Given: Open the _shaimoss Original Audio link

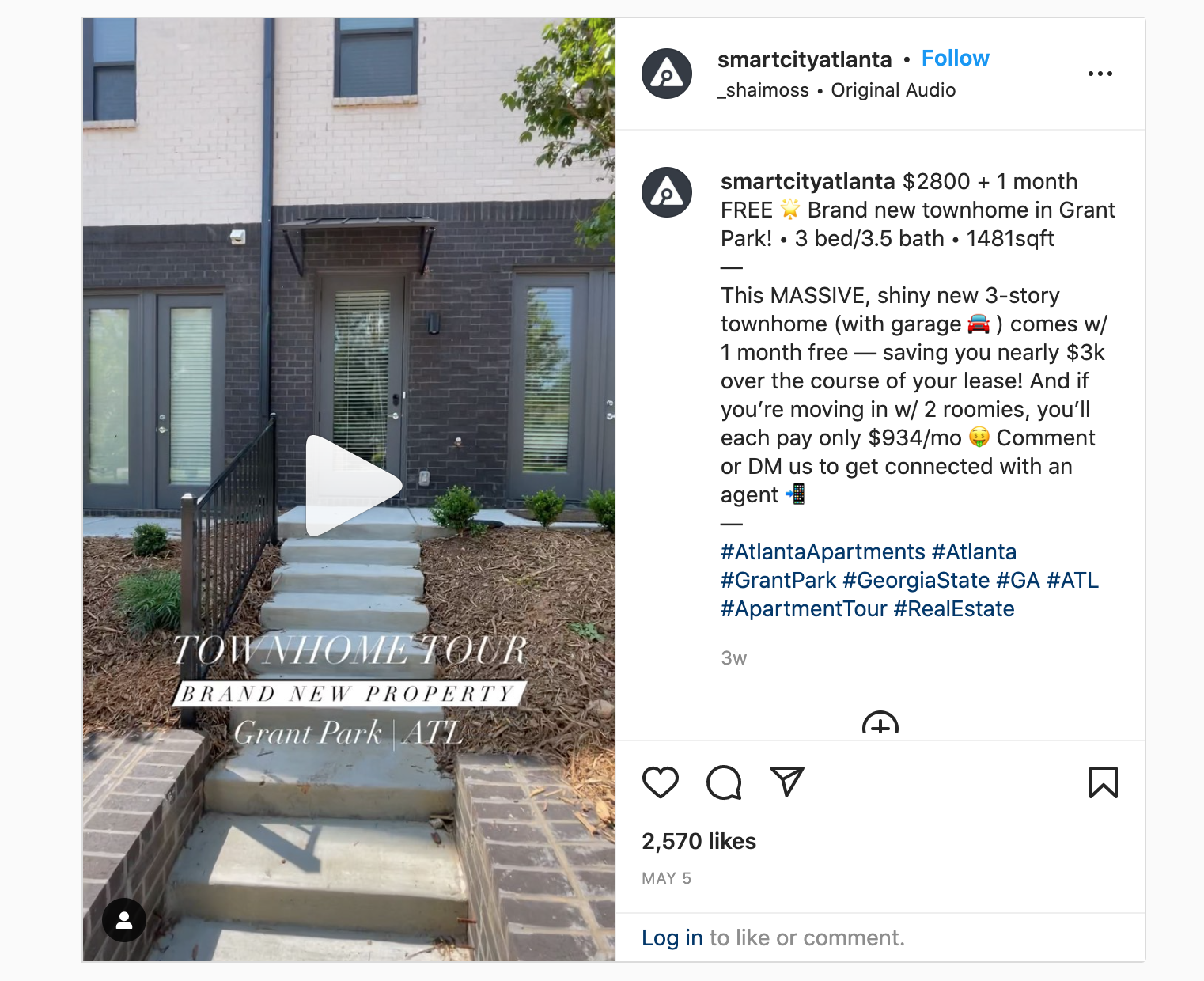Looking at the screenshot, I should (837, 90).
